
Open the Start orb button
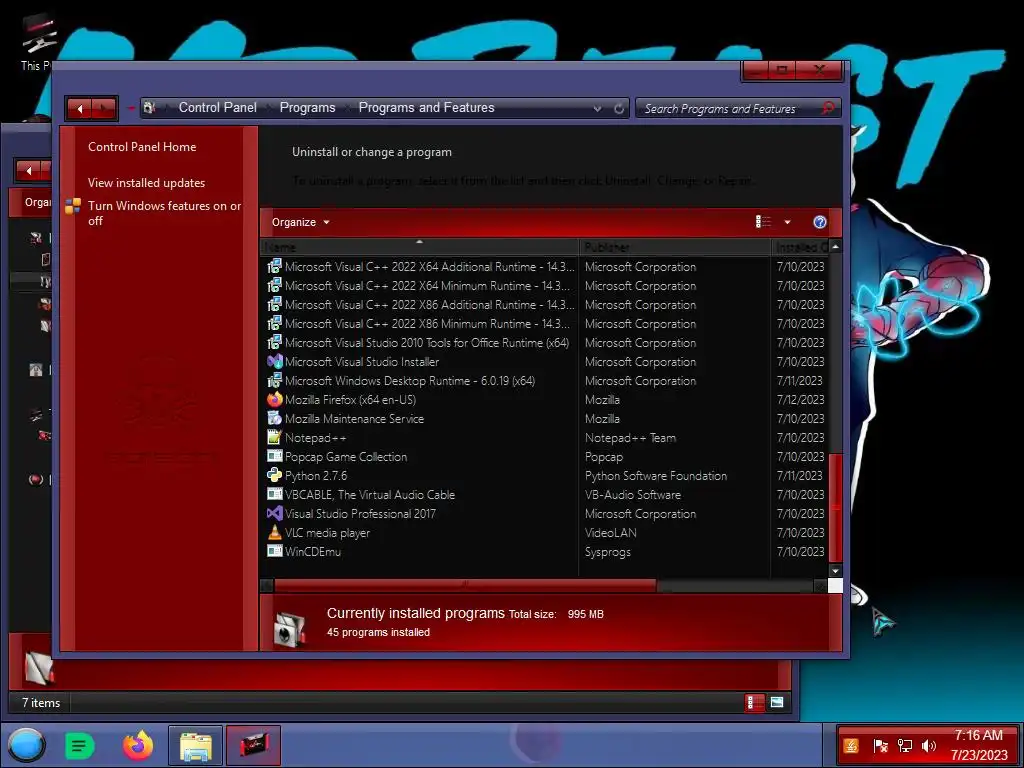point(27,744)
